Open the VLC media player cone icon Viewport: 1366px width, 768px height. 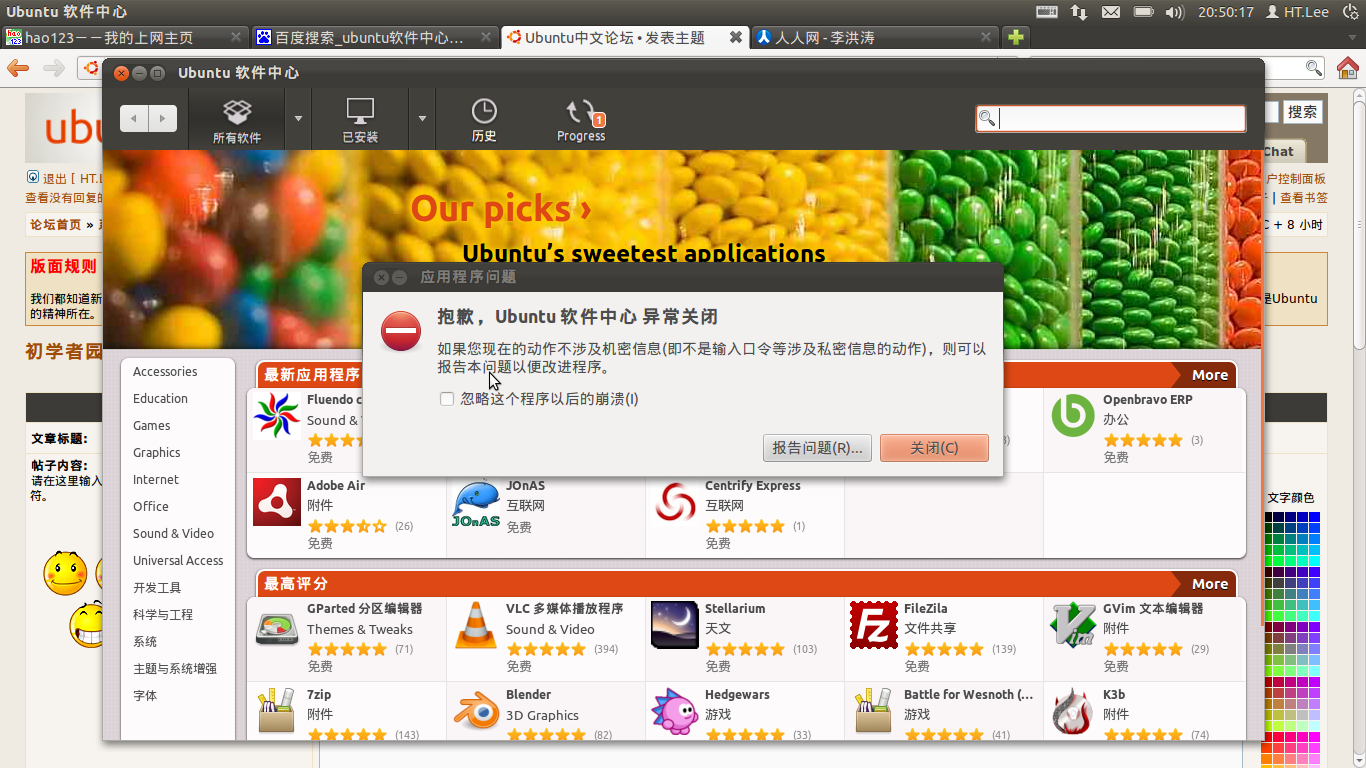[476, 625]
